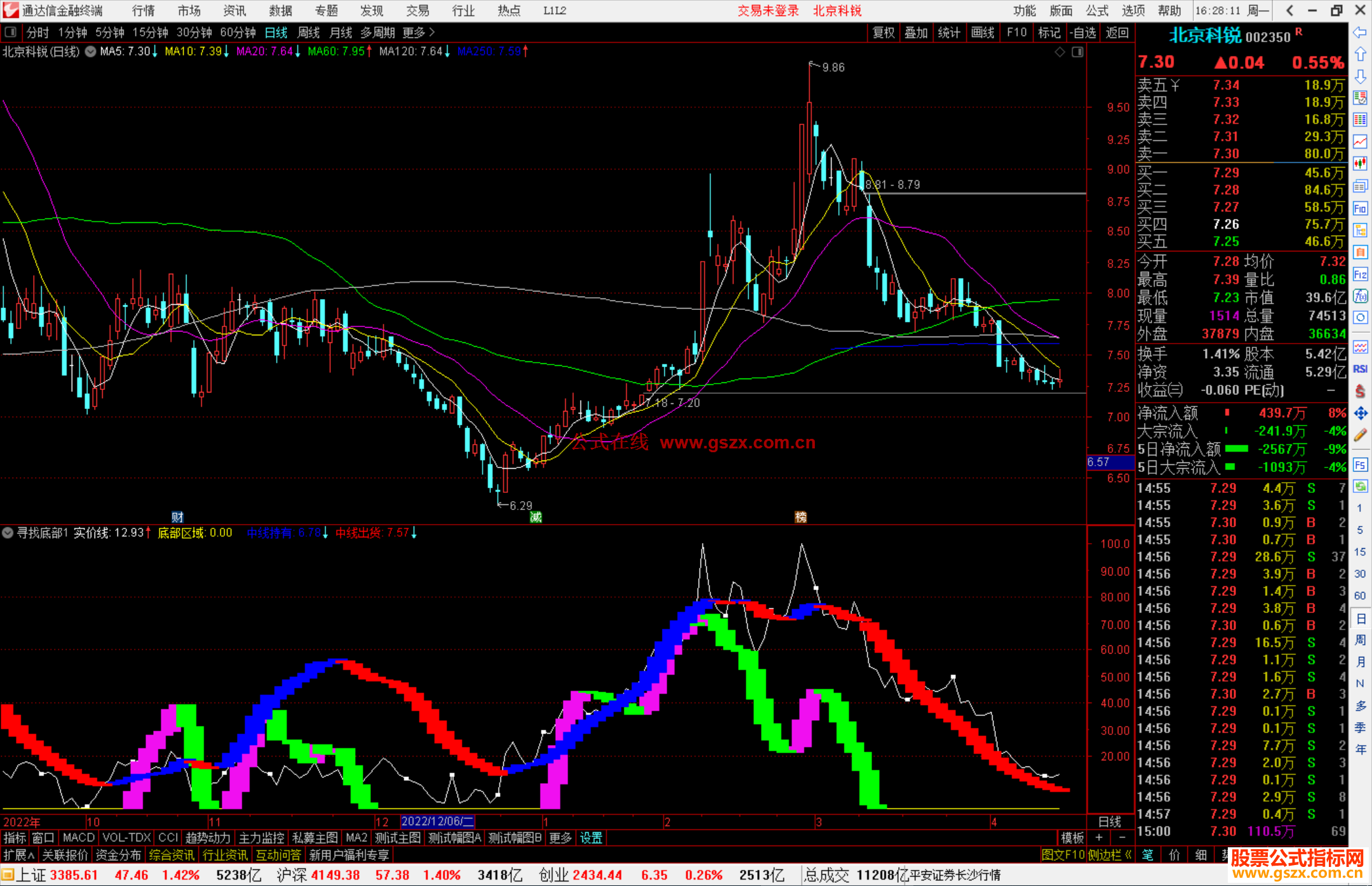The width and height of the screenshot is (1372, 886).
Task: Toggle the round button beside 寻找底部1 indicator
Action: click(x=8, y=533)
